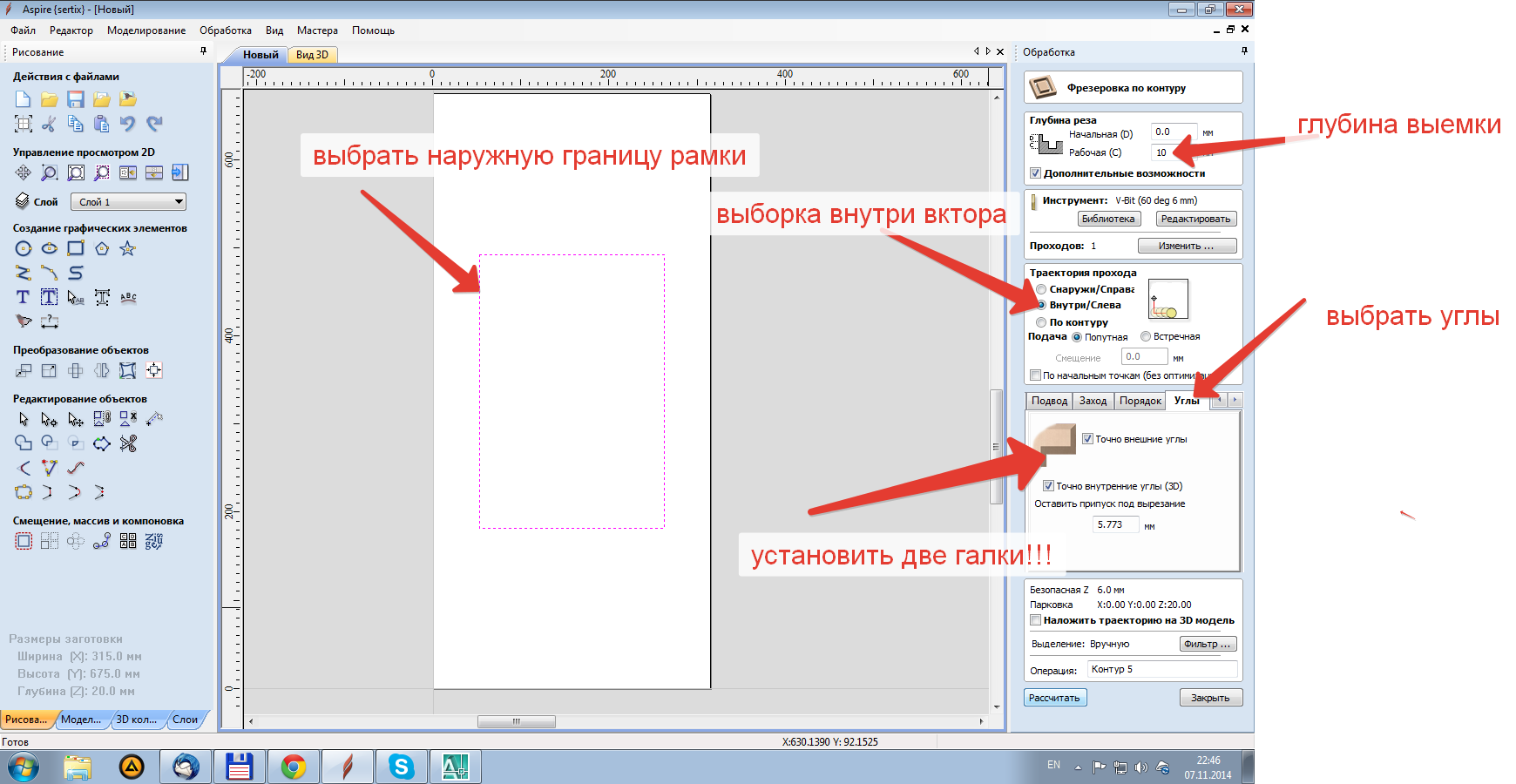Viewport: 1516px width, 784px height.
Task: Open the Файл menu
Action: (x=24, y=30)
